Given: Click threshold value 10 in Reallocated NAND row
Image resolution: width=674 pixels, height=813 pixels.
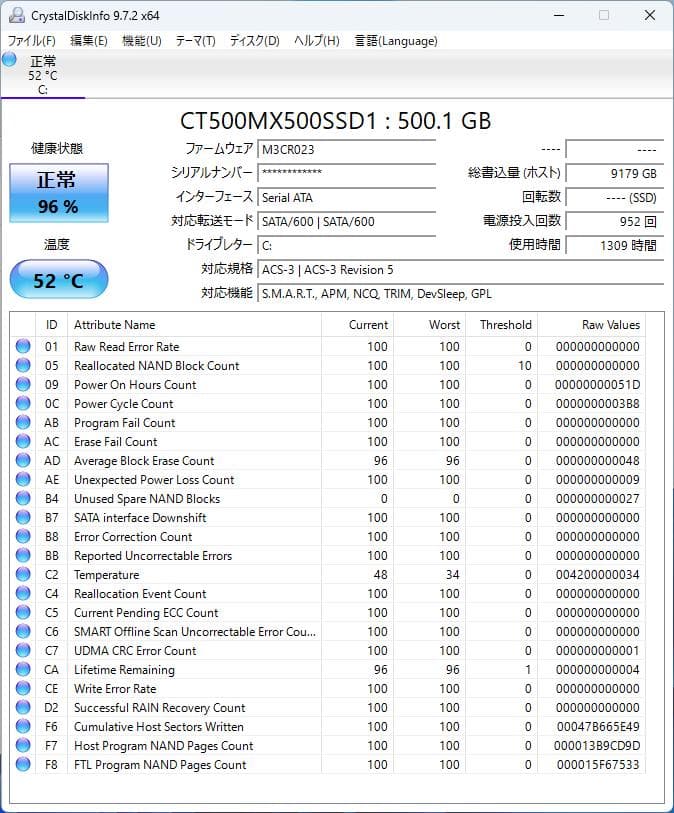Looking at the screenshot, I should [x=525, y=366].
